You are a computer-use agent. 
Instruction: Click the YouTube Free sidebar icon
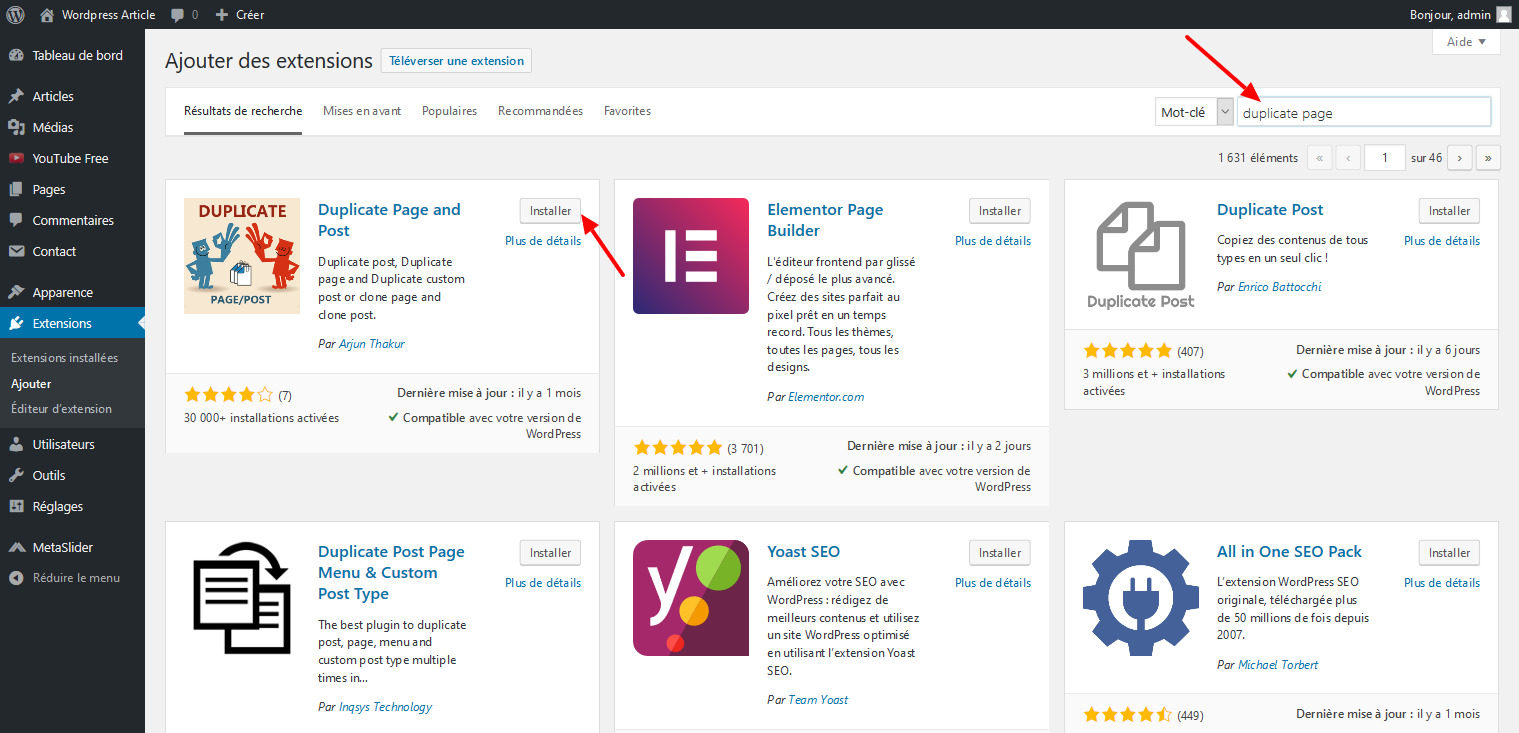point(16,158)
